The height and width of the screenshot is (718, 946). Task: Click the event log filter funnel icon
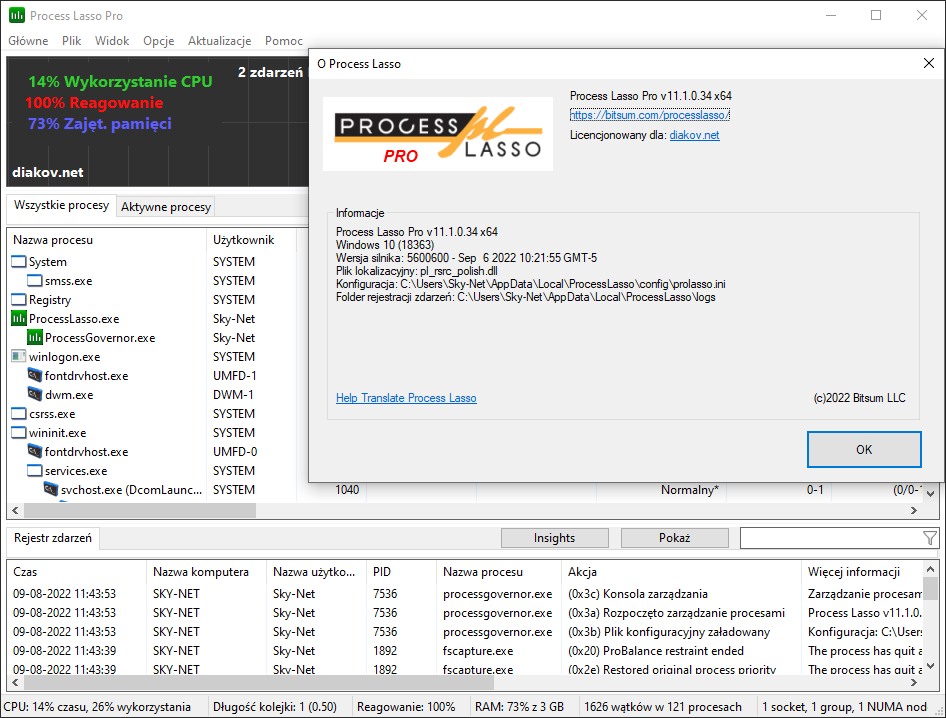coord(930,538)
